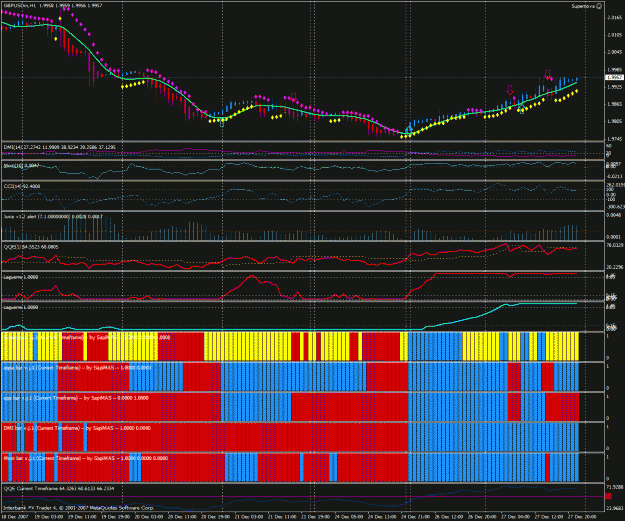Click the 27 Dec 20:00 time label

(582, 517)
